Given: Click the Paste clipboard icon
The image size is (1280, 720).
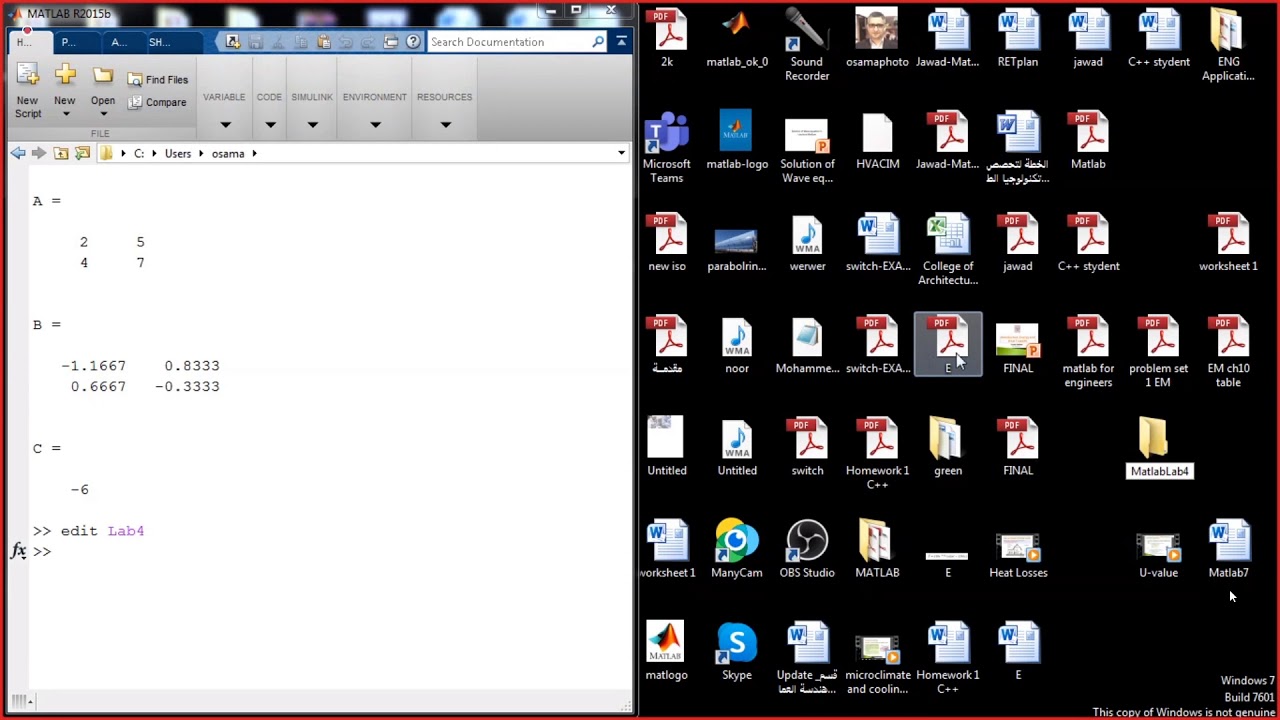Looking at the screenshot, I should click(323, 42).
